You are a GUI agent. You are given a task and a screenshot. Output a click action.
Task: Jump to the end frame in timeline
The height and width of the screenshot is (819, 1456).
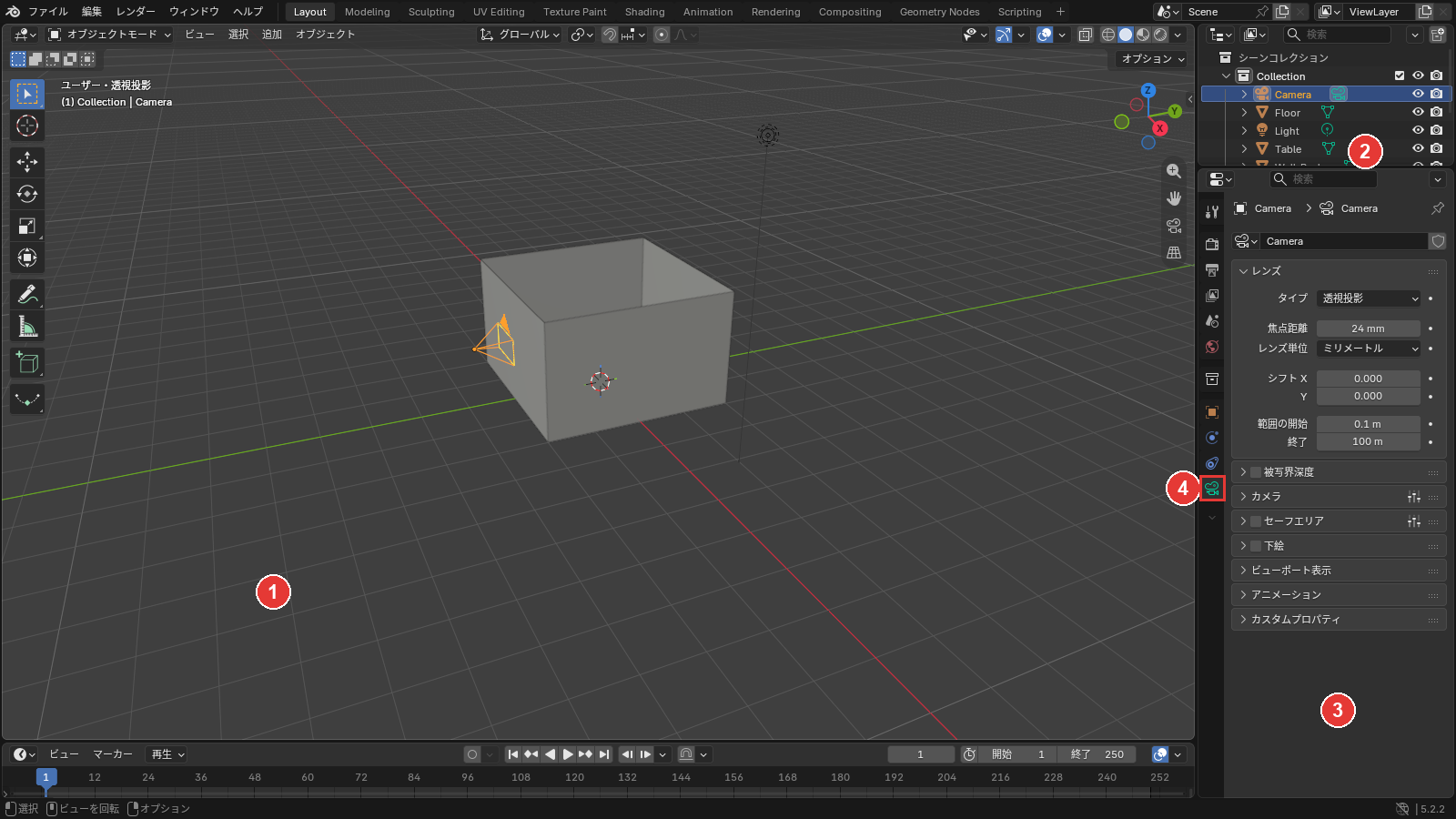click(604, 754)
